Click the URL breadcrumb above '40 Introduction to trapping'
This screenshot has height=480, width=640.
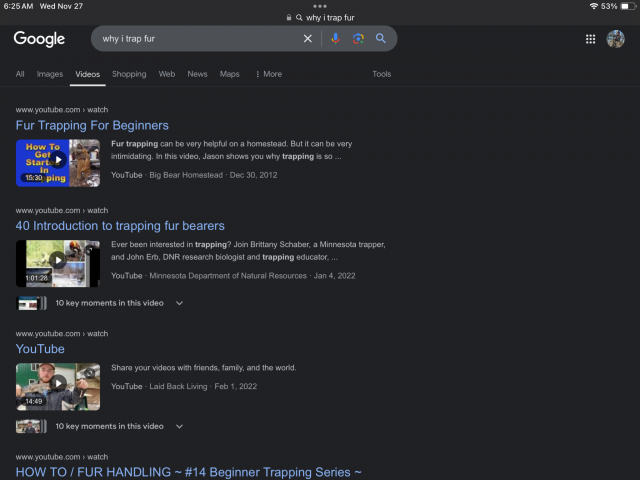62,210
